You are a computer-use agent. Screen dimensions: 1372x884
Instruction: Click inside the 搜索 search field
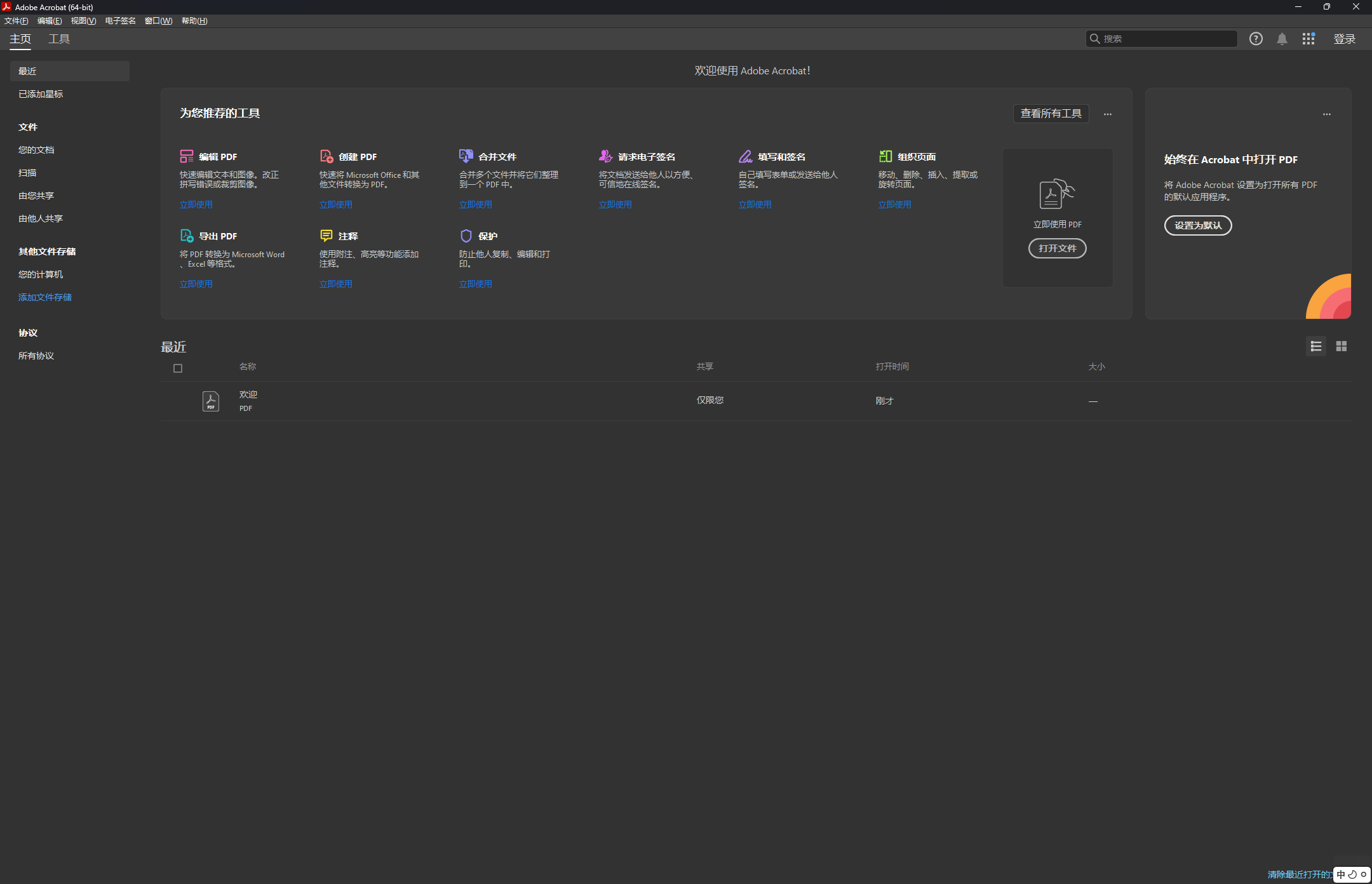click(x=1161, y=39)
